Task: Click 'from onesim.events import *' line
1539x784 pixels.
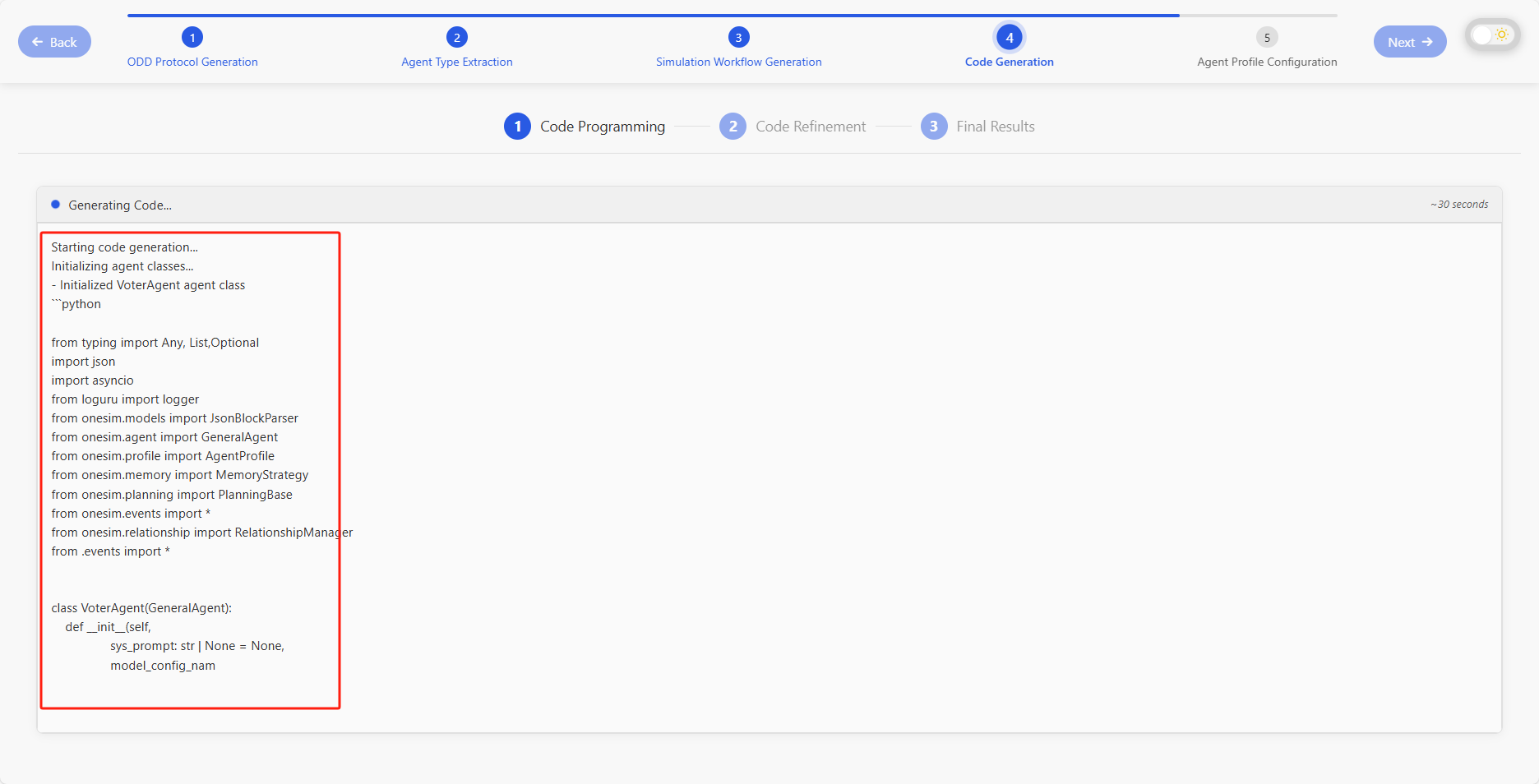Action: point(131,514)
